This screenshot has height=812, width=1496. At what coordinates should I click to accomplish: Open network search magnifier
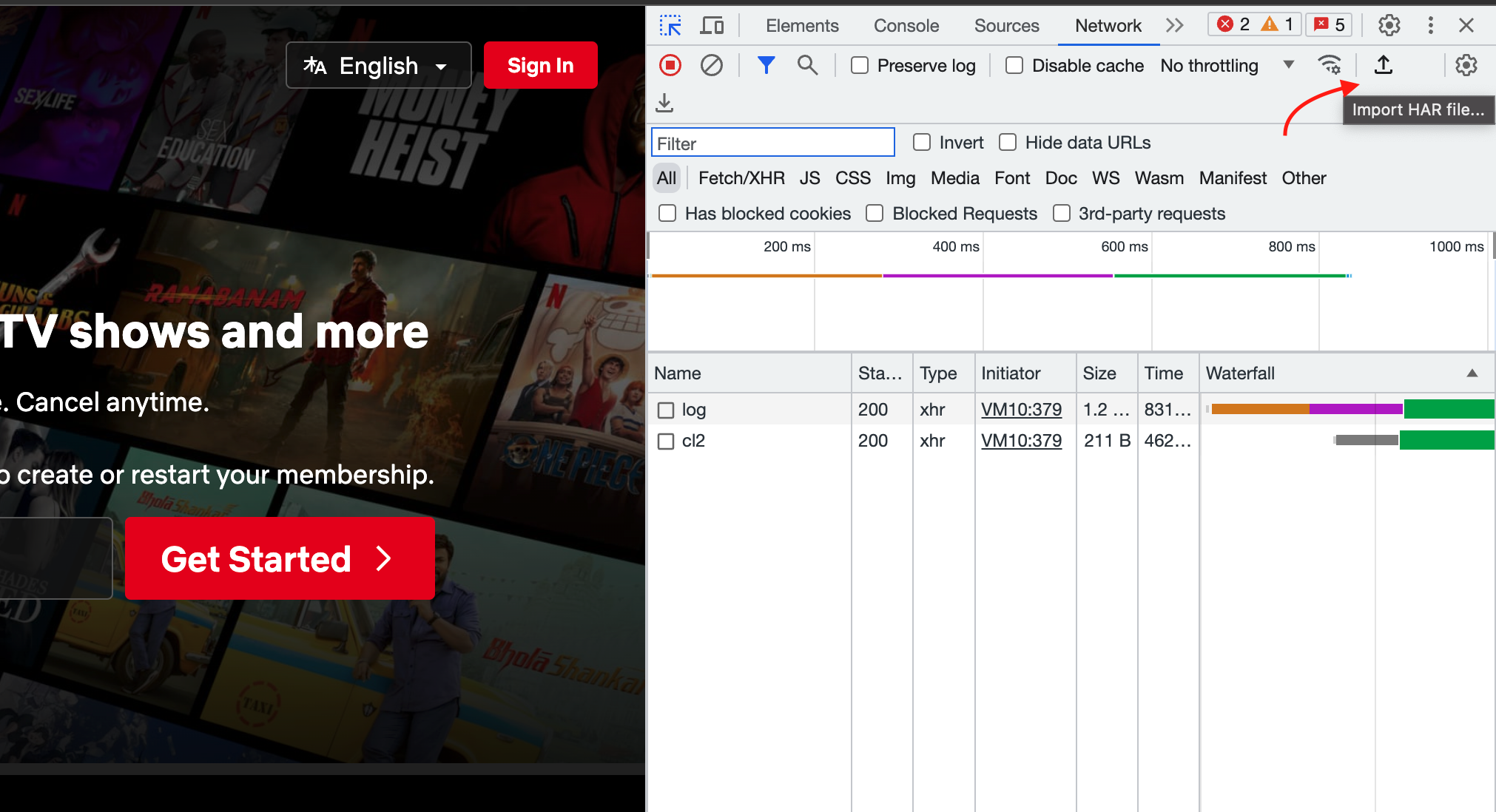[x=807, y=66]
